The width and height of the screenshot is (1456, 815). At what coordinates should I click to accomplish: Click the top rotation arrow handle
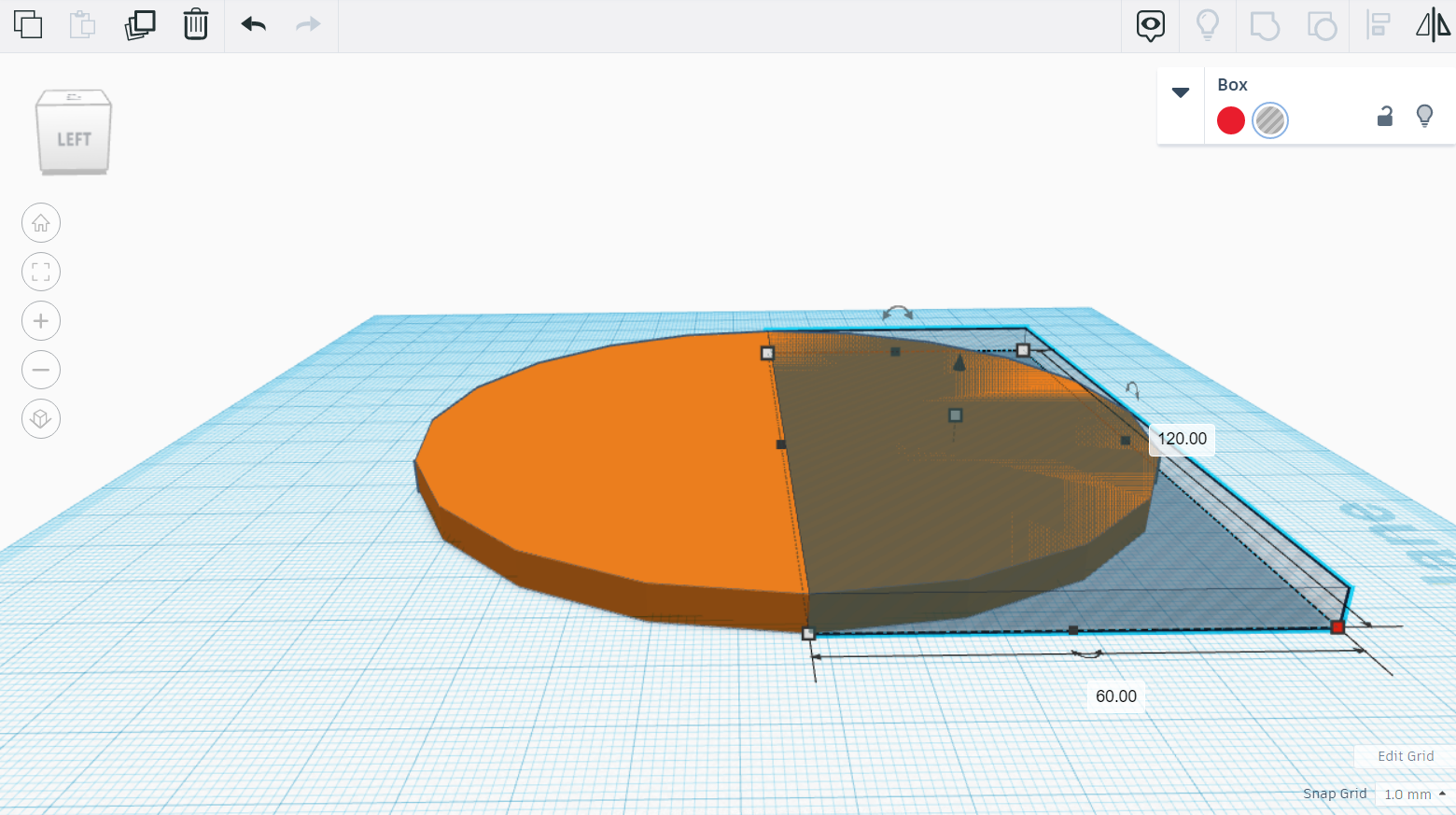898,313
